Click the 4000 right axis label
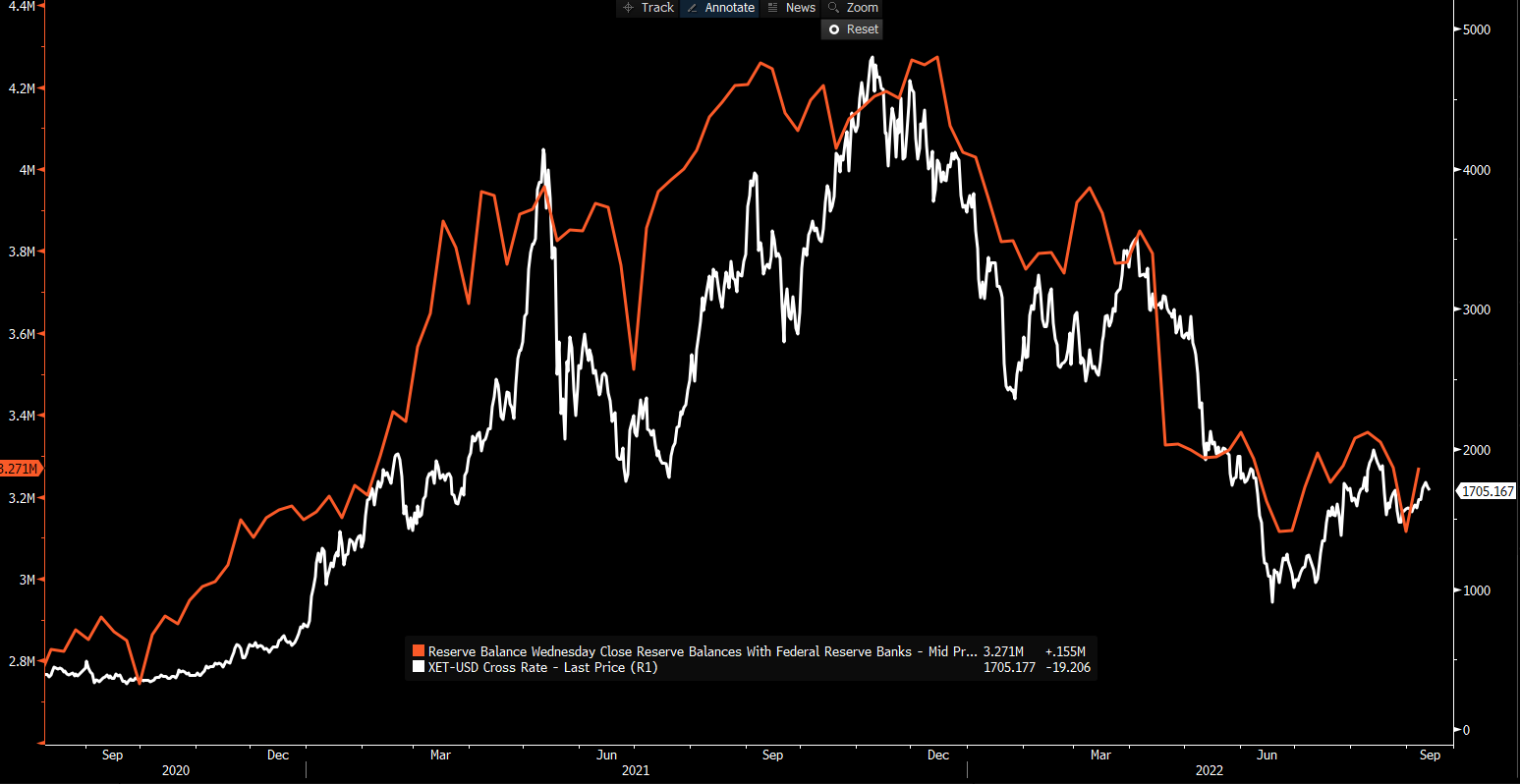The width and height of the screenshot is (1520, 784). tap(1477, 170)
